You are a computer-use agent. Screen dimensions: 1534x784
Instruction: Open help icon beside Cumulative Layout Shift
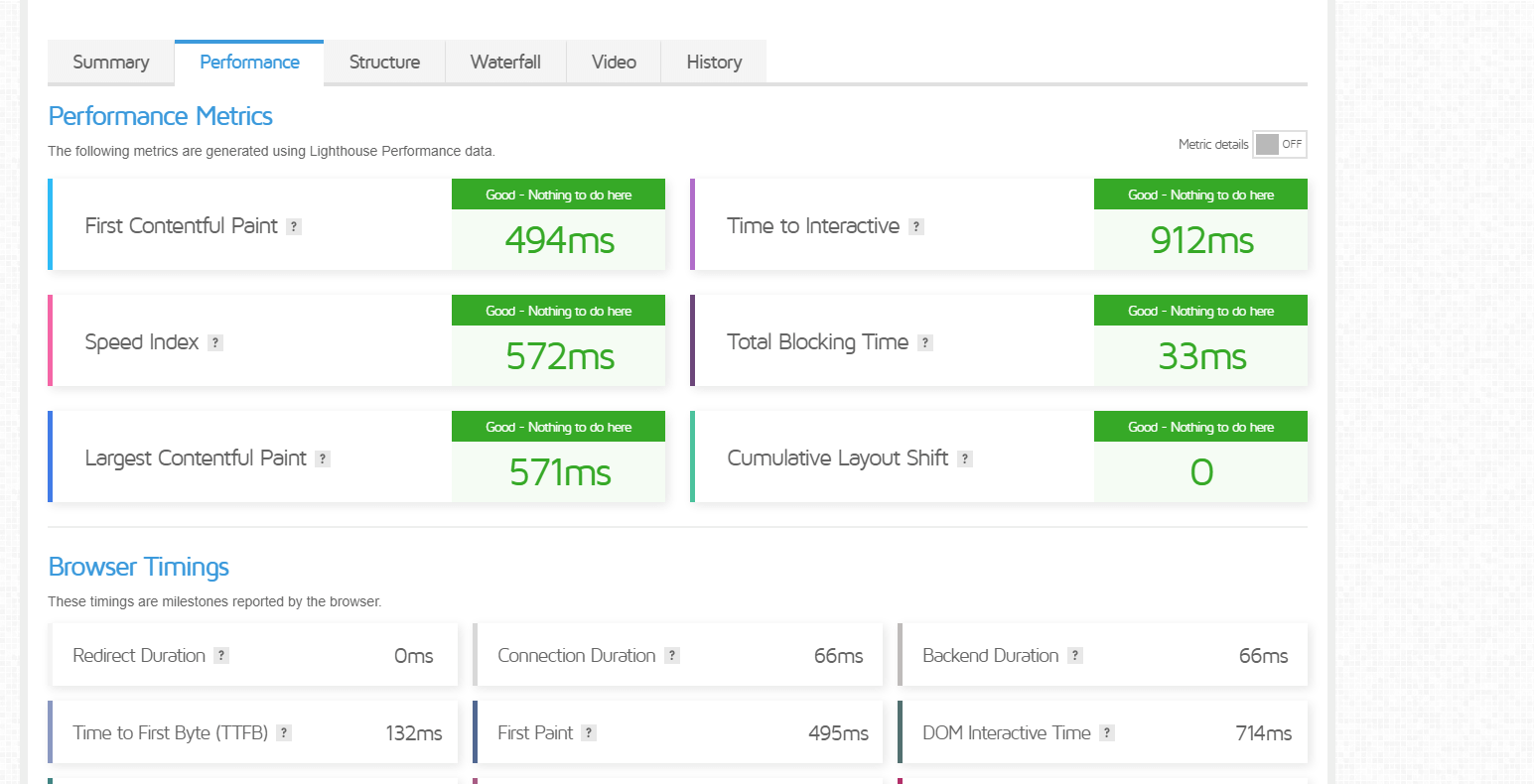[965, 458]
